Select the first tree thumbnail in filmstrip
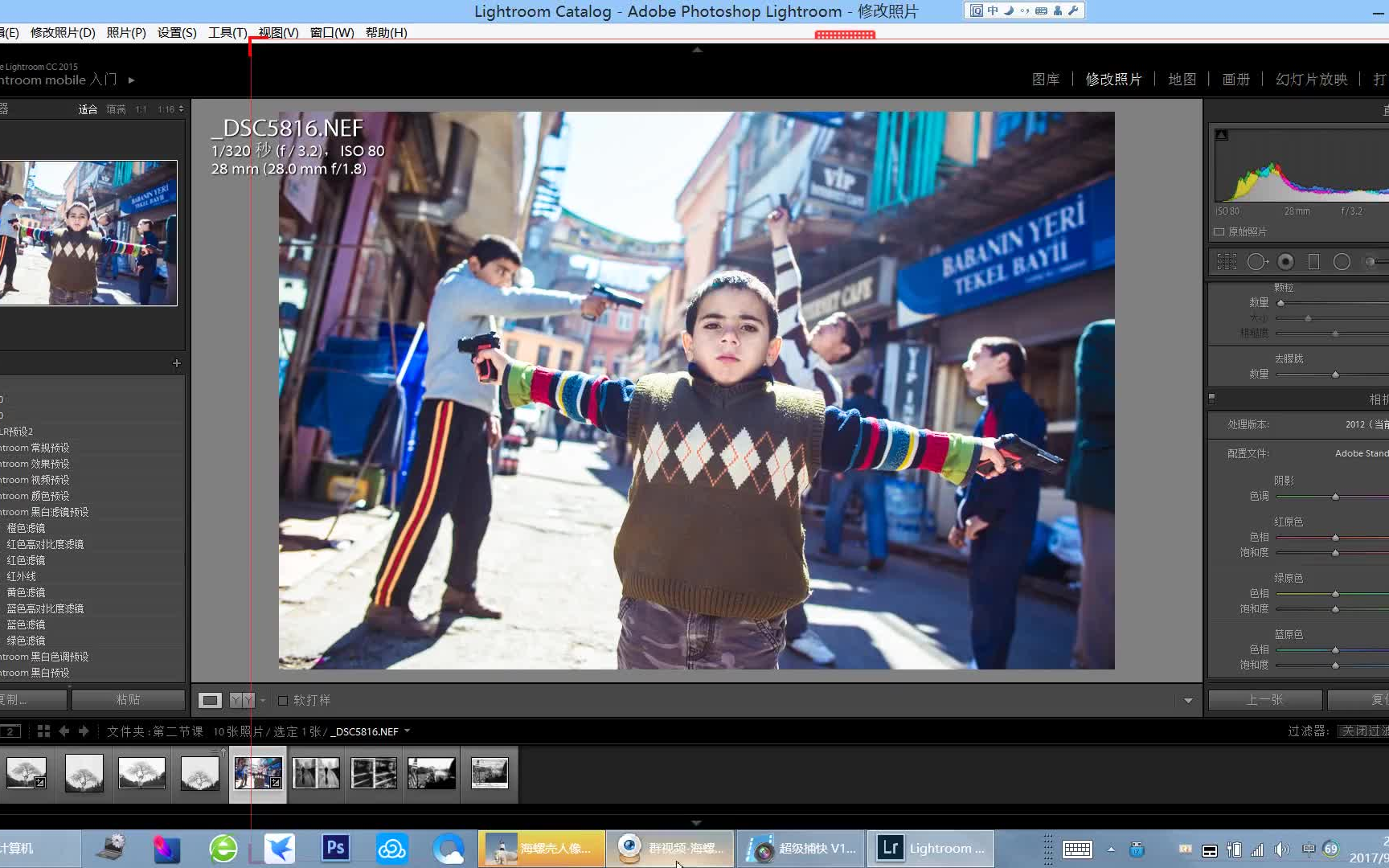 27,773
